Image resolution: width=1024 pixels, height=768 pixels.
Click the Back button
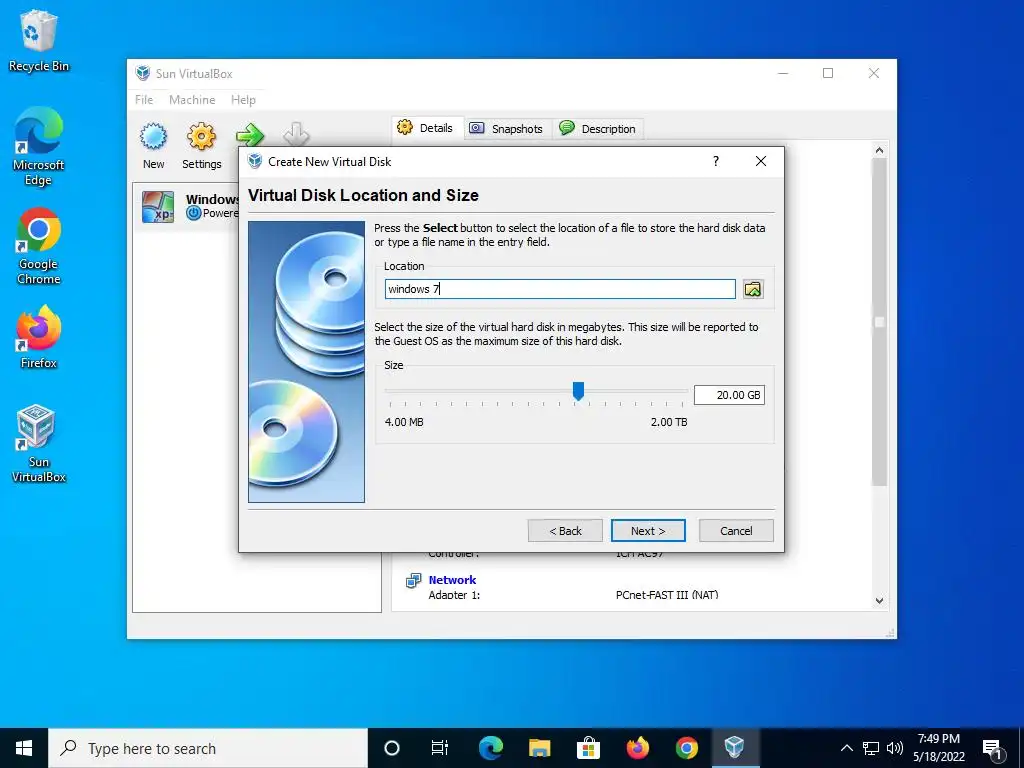[565, 530]
